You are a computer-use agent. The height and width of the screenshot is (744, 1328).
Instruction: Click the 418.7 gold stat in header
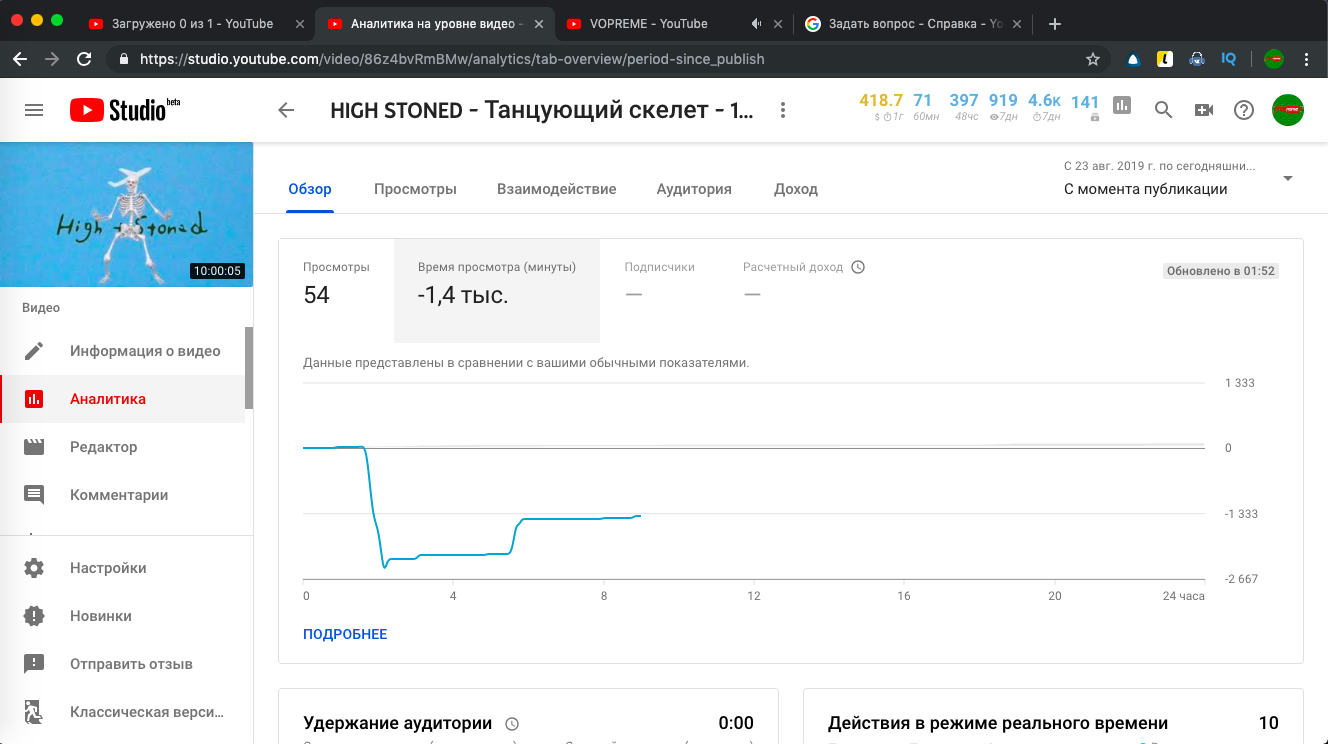coord(881,107)
